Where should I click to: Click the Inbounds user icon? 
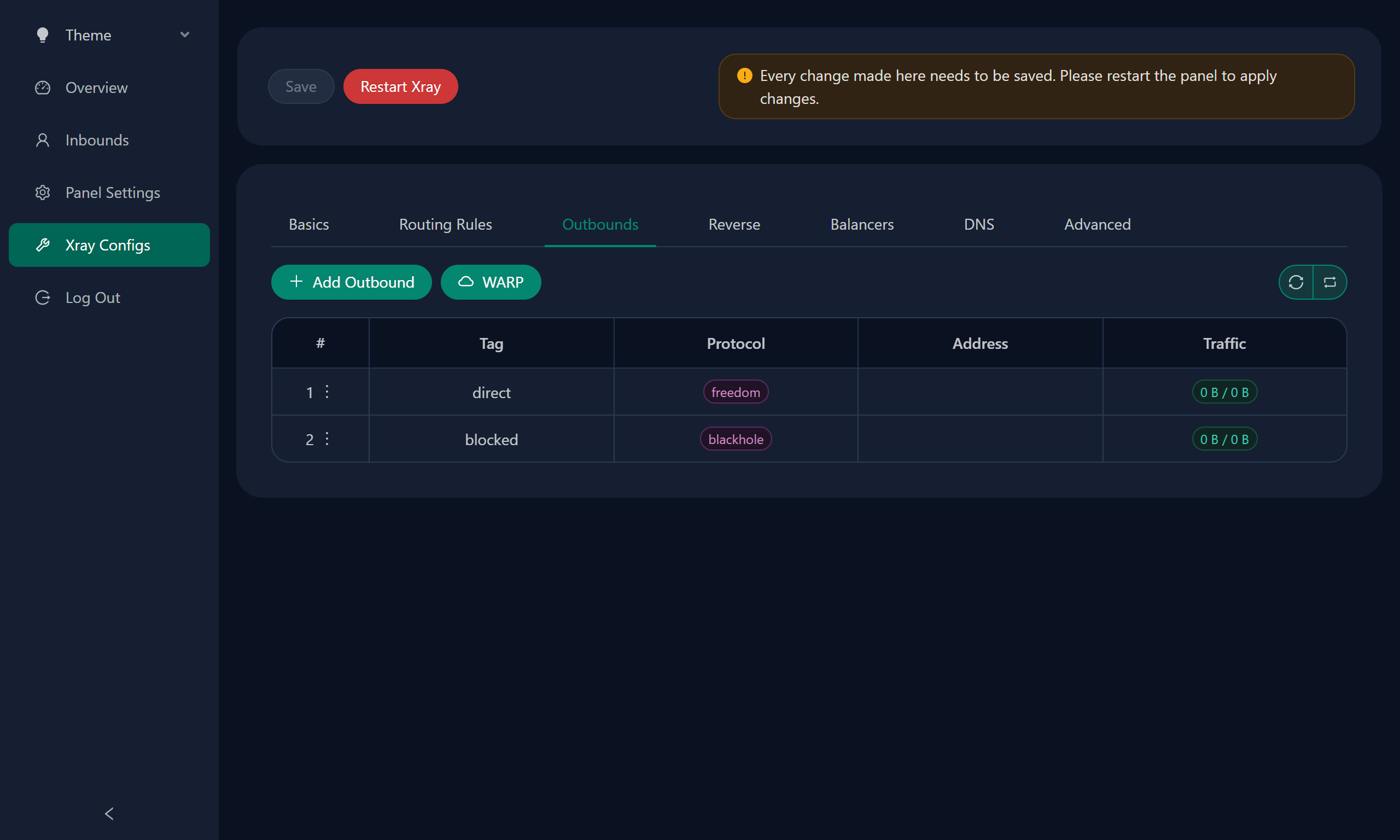(43, 140)
